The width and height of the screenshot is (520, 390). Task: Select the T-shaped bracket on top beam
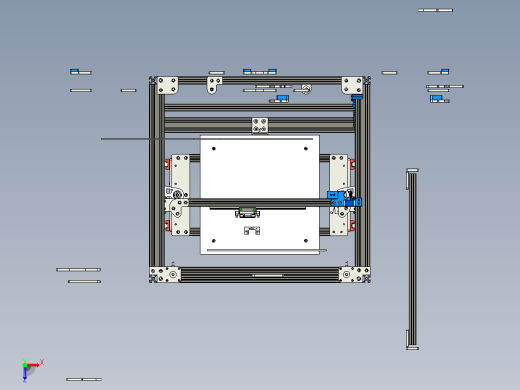tap(214, 85)
